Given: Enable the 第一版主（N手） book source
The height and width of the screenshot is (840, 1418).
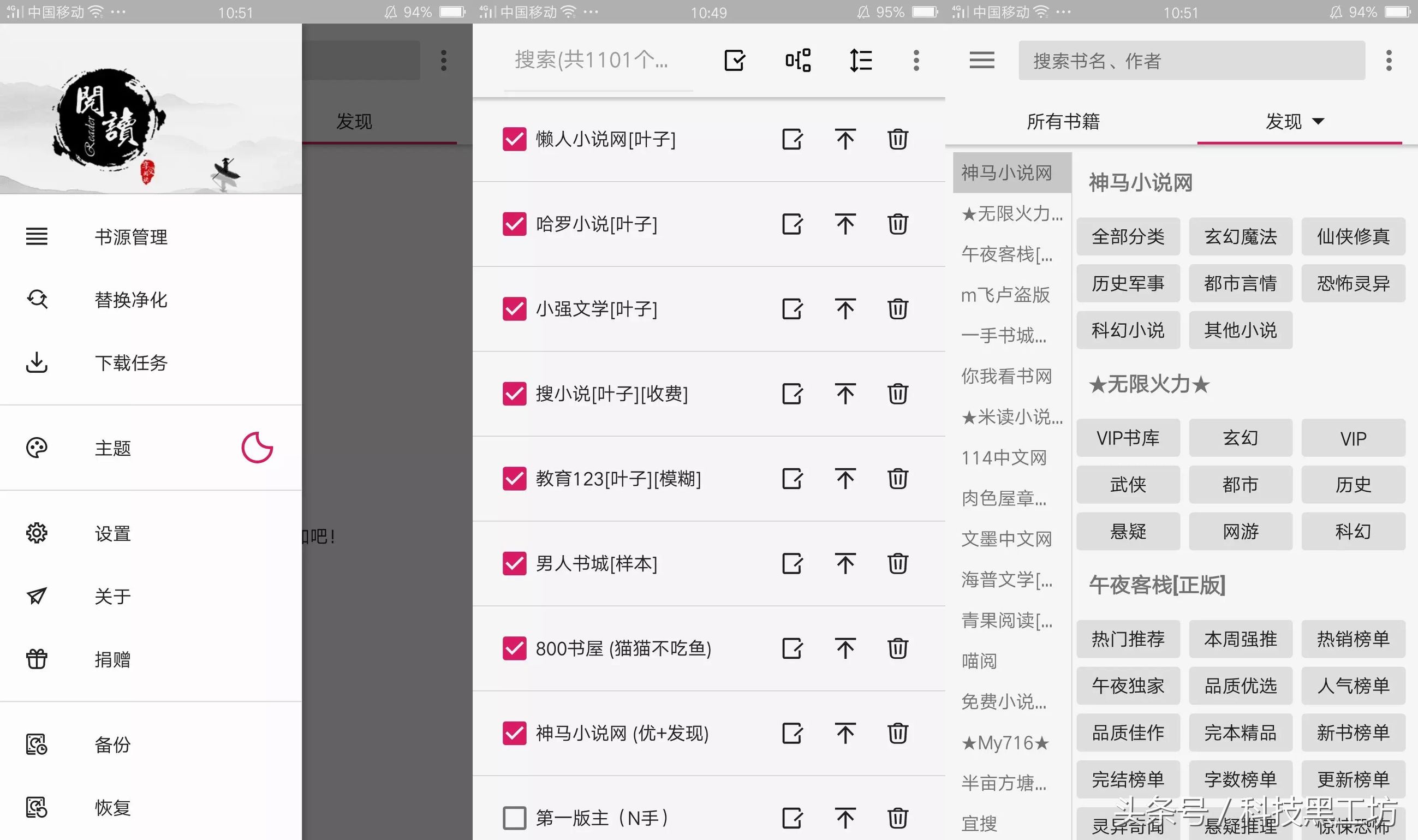Looking at the screenshot, I should point(514,818).
